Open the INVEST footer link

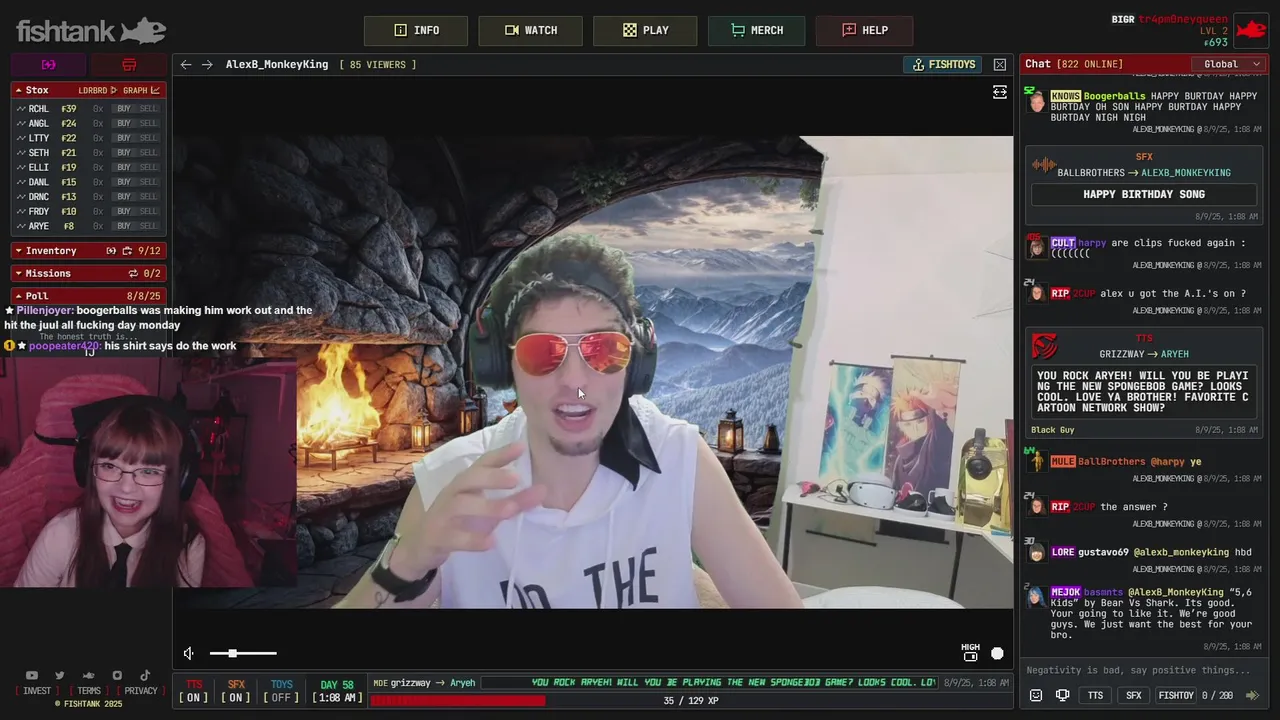tap(37, 691)
